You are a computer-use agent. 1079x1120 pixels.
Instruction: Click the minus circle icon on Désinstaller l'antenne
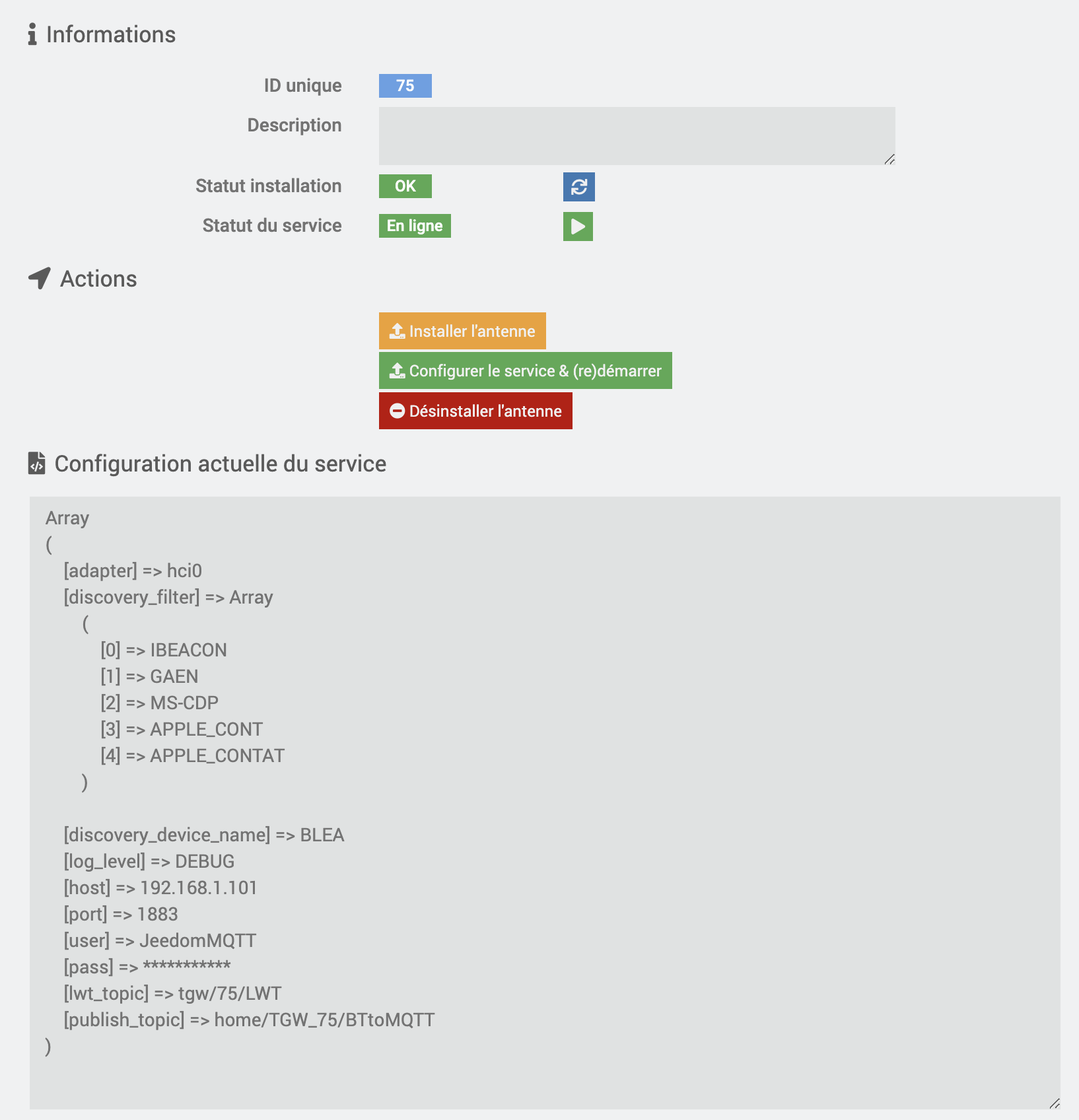pyautogui.click(x=397, y=411)
